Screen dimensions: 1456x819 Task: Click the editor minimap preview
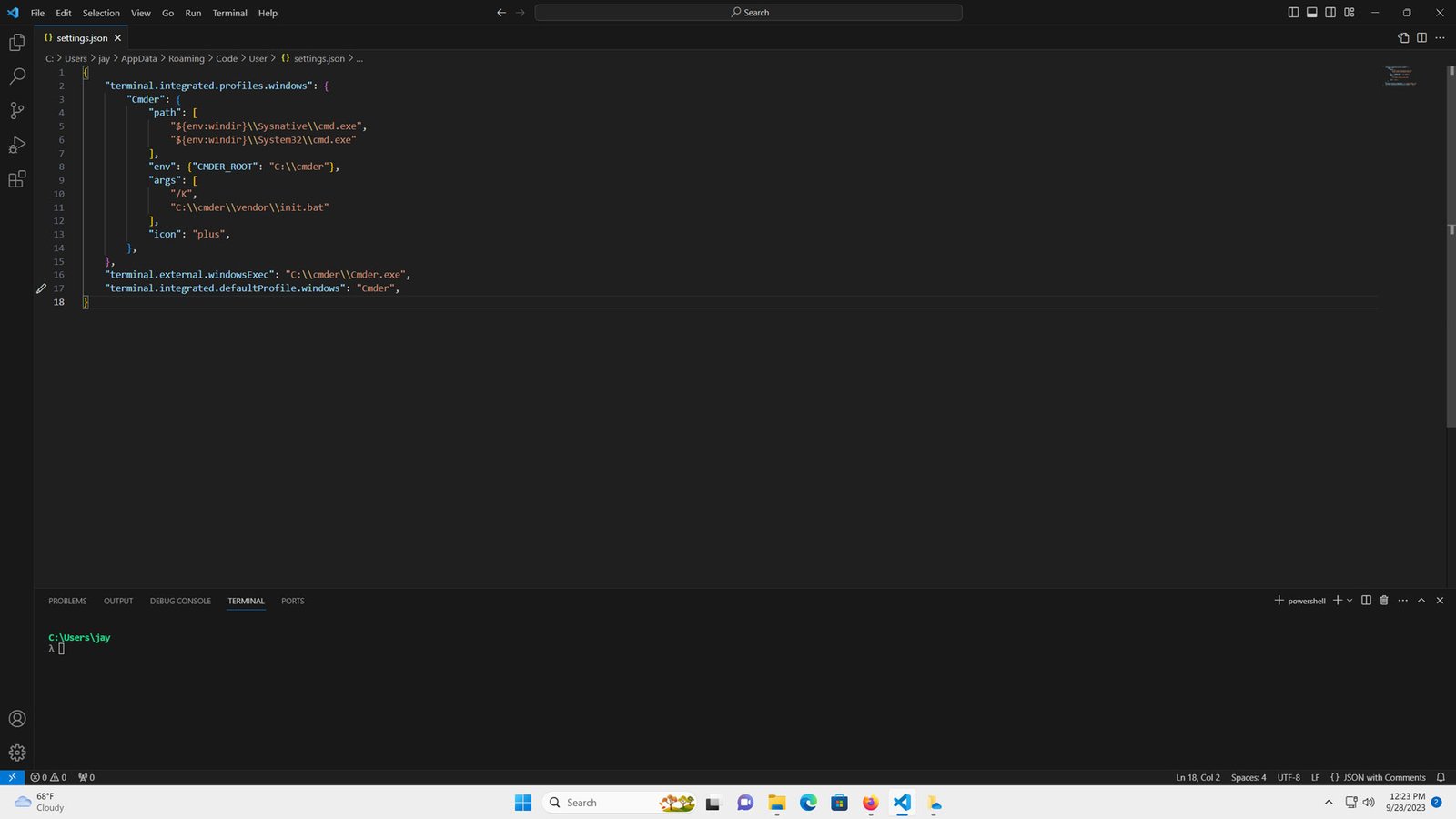(x=1400, y=76)
